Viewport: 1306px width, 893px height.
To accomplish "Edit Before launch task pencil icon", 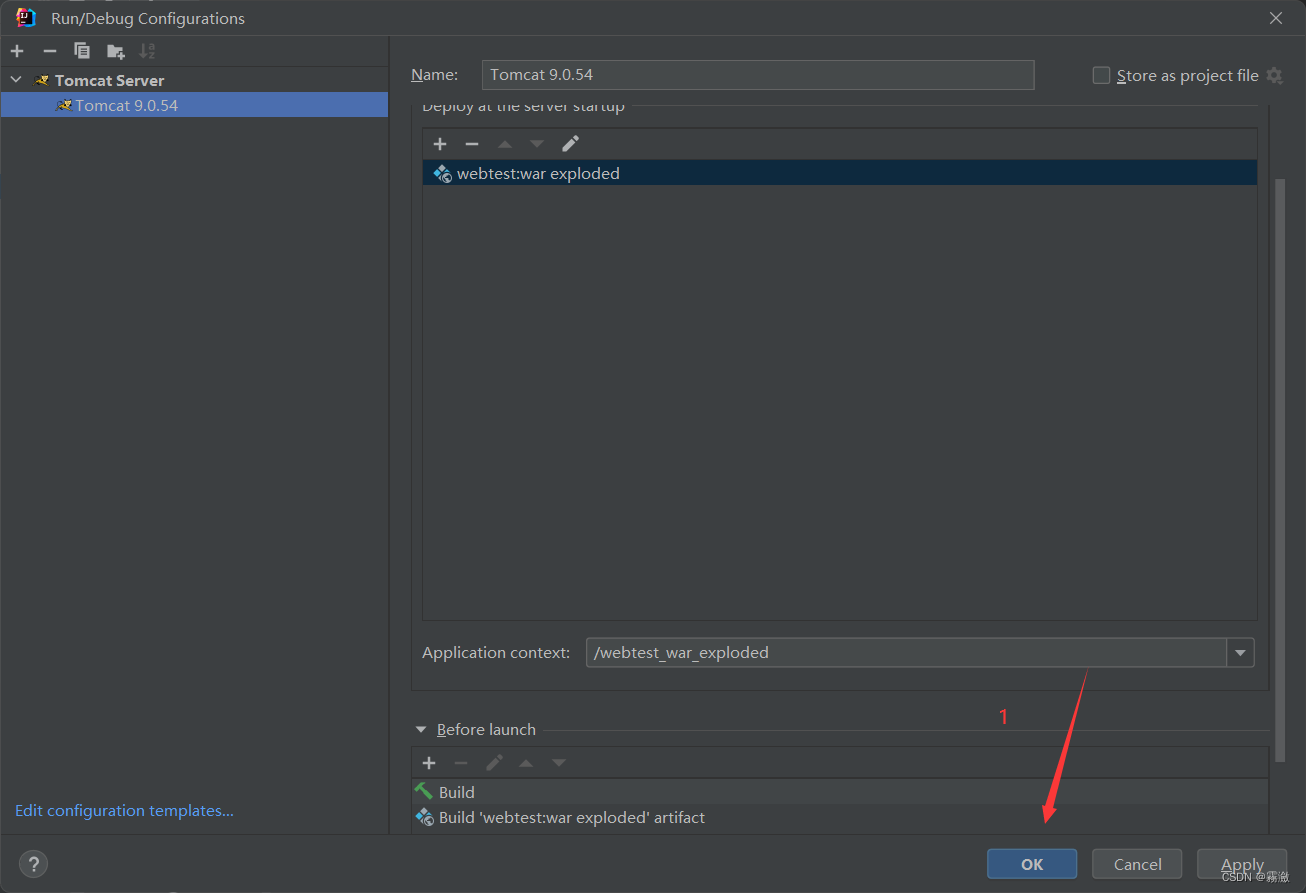I will tap(494, 763).
